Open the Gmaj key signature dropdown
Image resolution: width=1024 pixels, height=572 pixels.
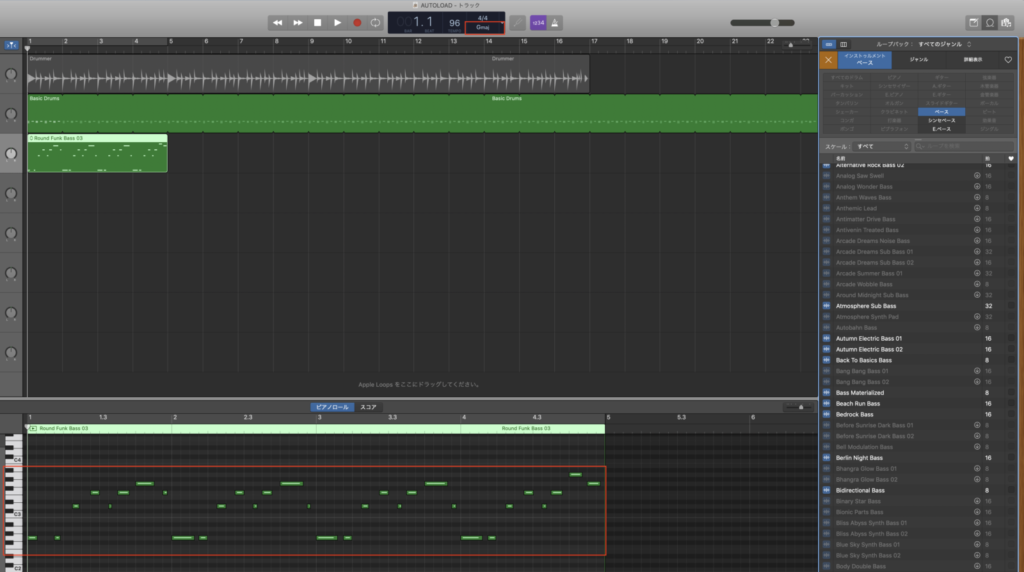click(x=484, y=27)
